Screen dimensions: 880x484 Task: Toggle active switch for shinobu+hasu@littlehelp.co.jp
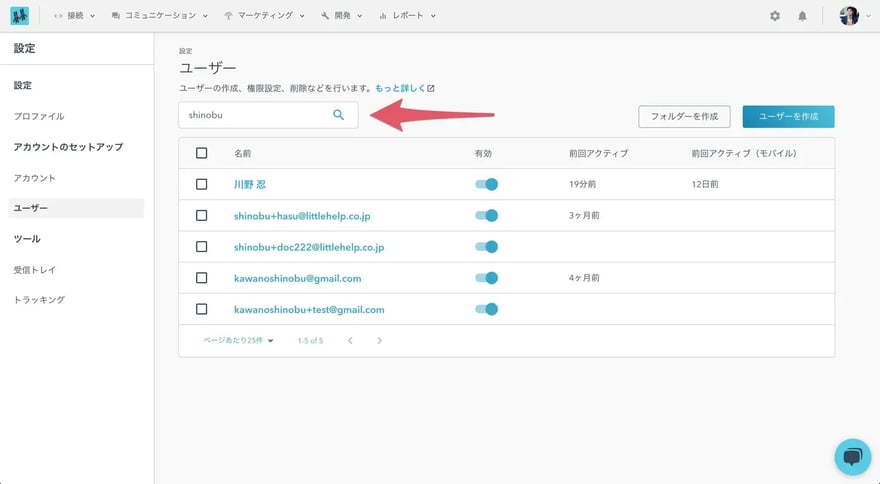pos(487,216)
